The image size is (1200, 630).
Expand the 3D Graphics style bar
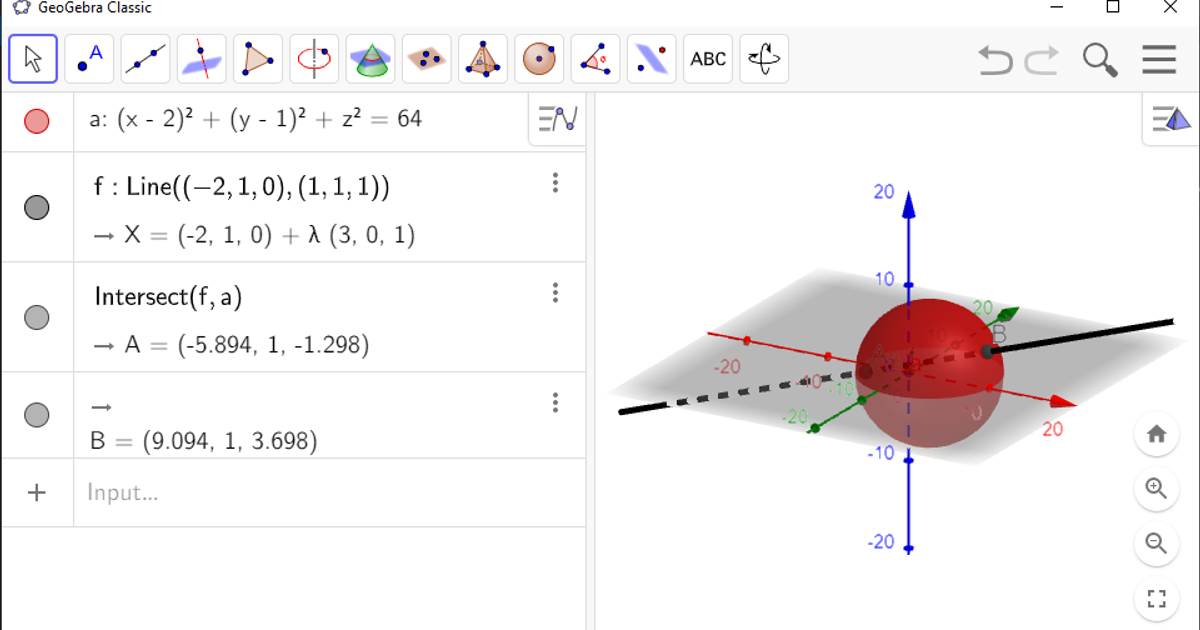click(1171, 120)
